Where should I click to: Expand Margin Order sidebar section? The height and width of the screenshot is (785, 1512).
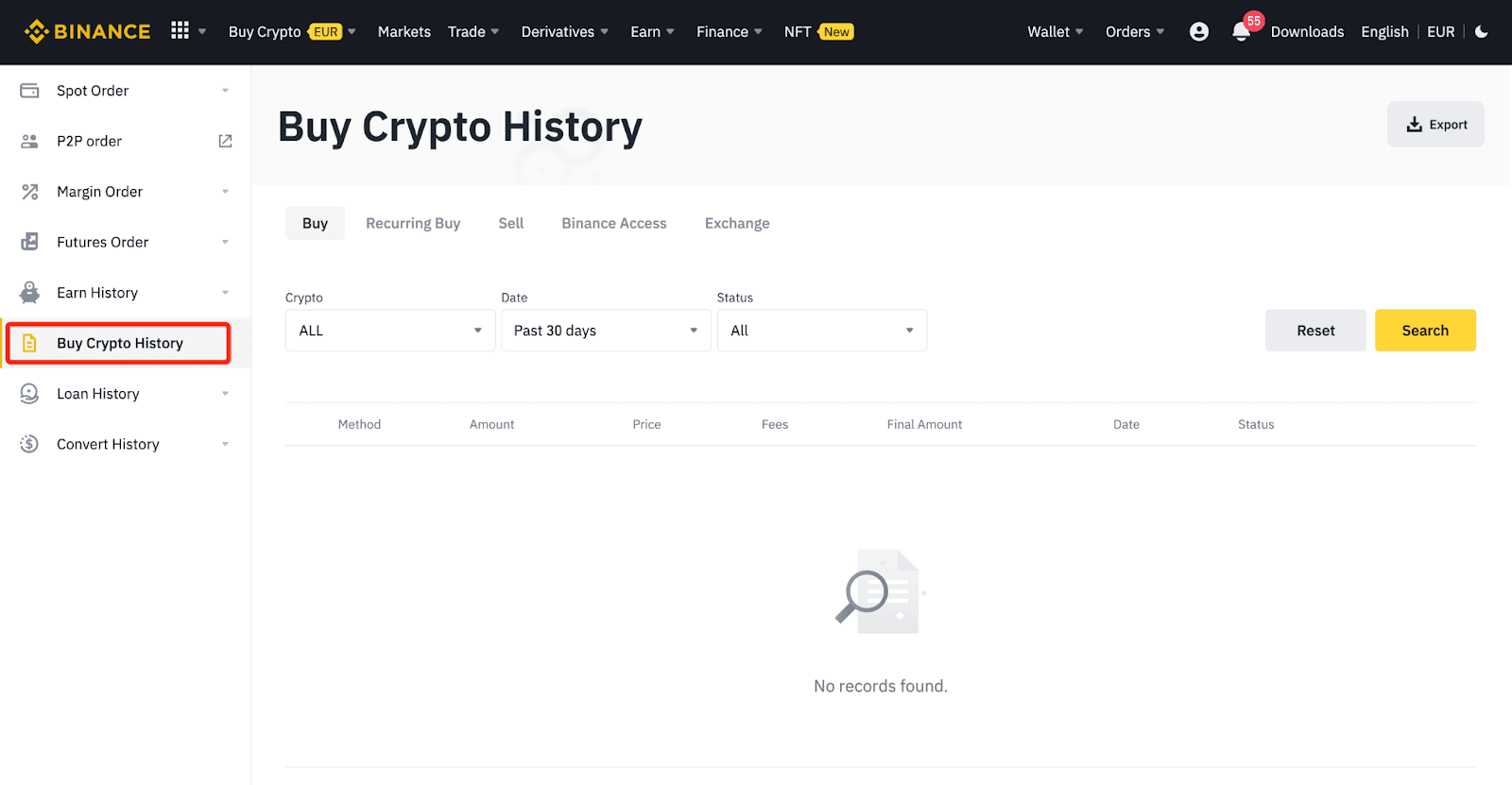[225, 192]
